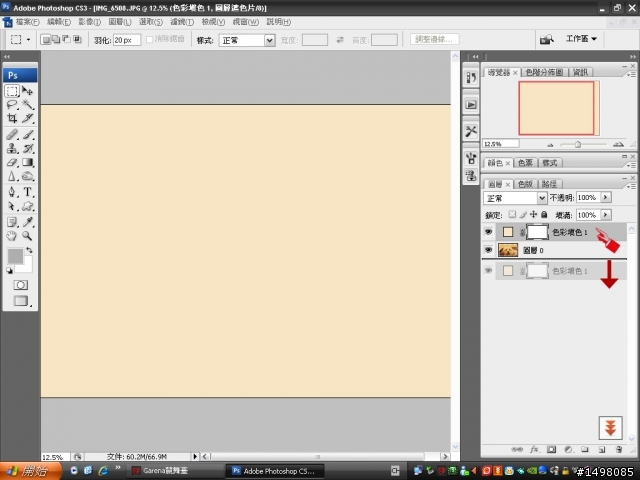
Task: Hide the 色彩填色 1 layer eye icon
Action: coord(488,232)
